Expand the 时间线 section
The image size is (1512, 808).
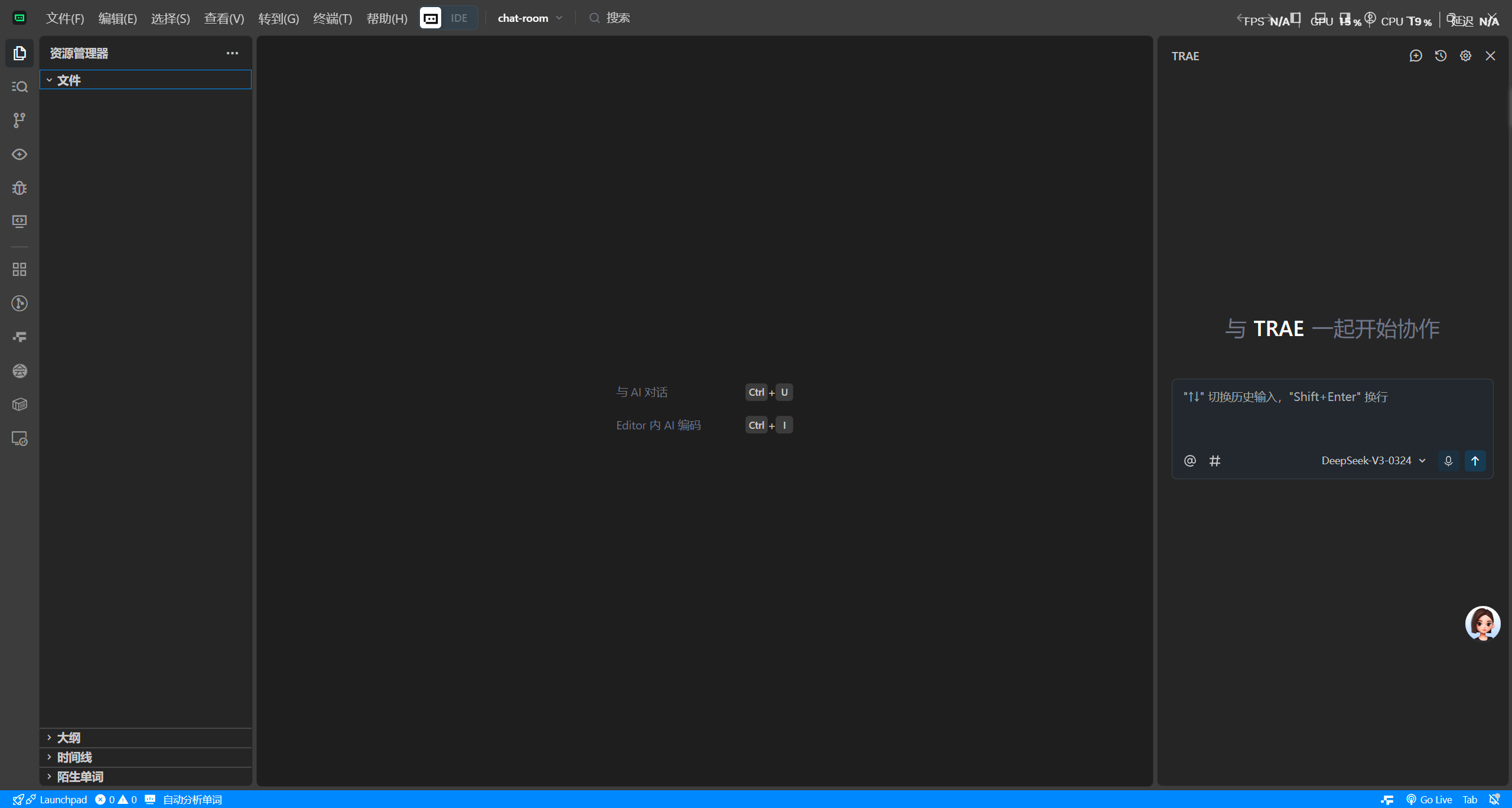coord(145,757)
